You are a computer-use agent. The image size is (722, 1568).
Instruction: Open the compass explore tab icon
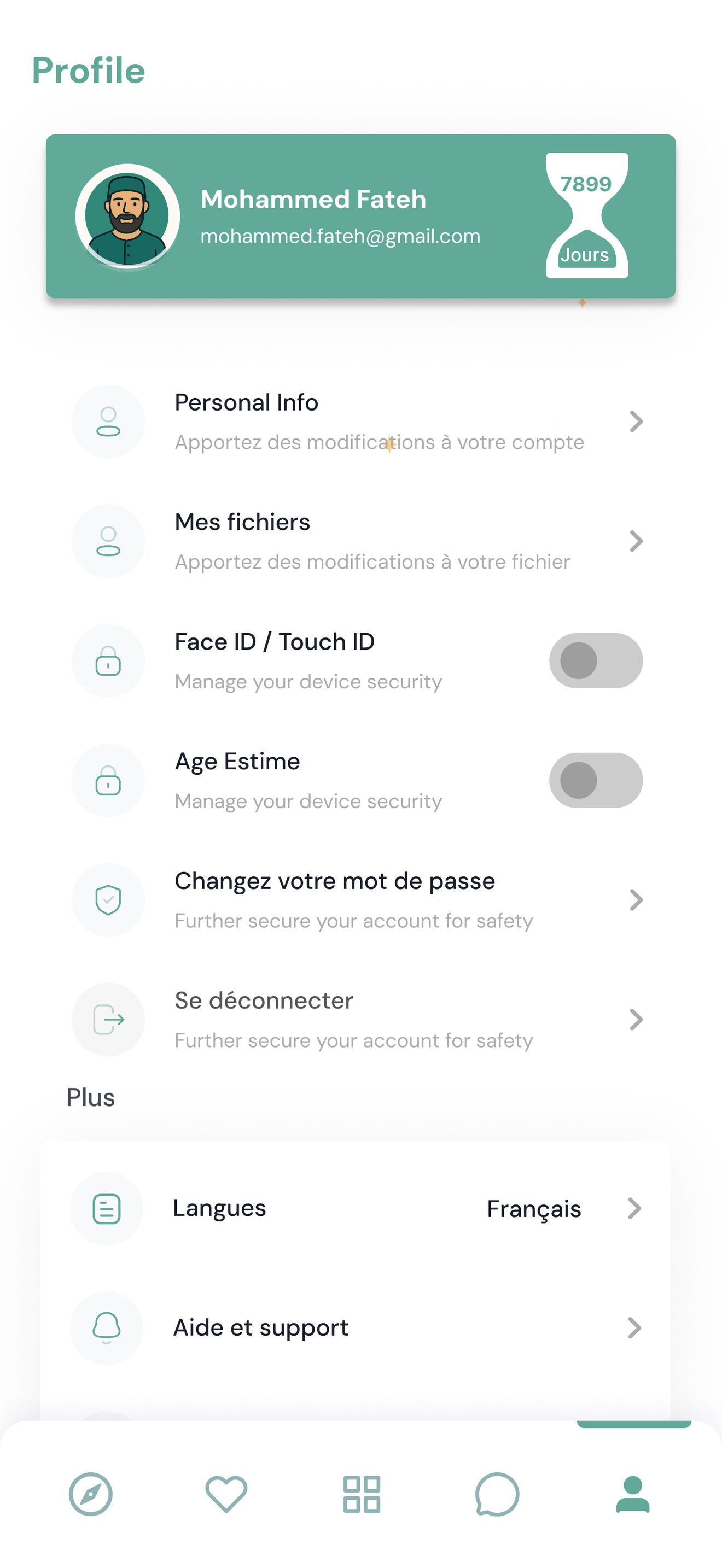click(91, 1494)
